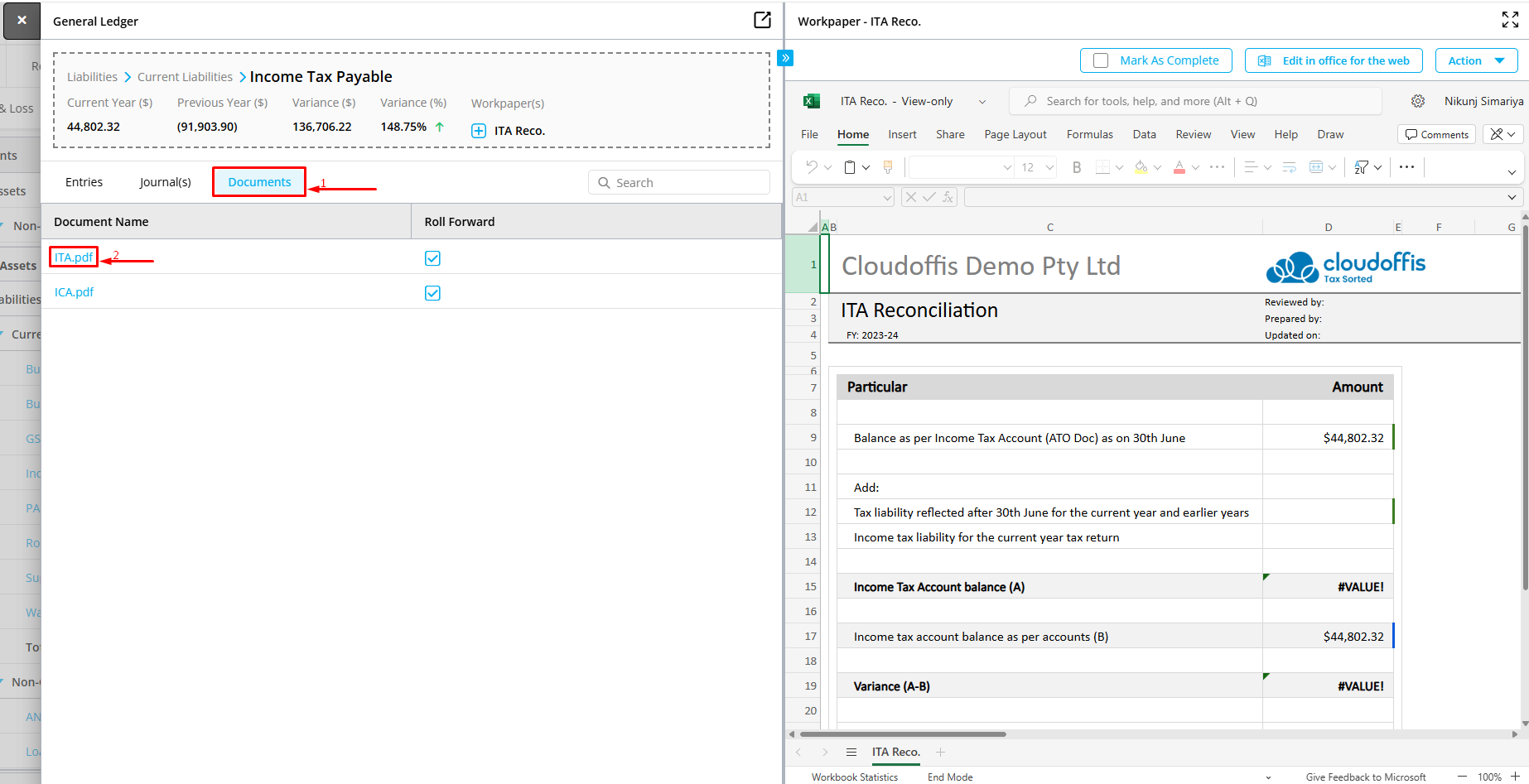Screen dimensions: 1529x784
Task: Zoom out with the minus button
Action: (1462, 777)
